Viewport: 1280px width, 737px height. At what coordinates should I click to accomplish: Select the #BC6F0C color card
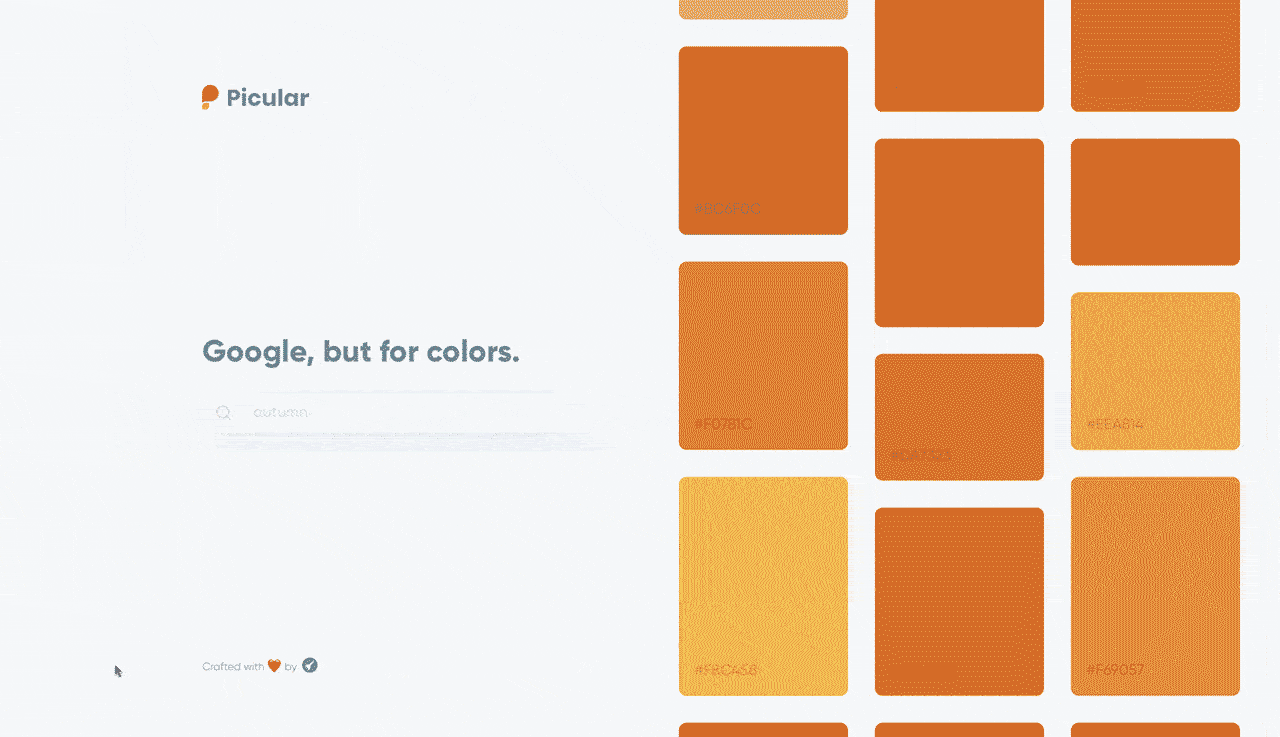tap(763, 140)
